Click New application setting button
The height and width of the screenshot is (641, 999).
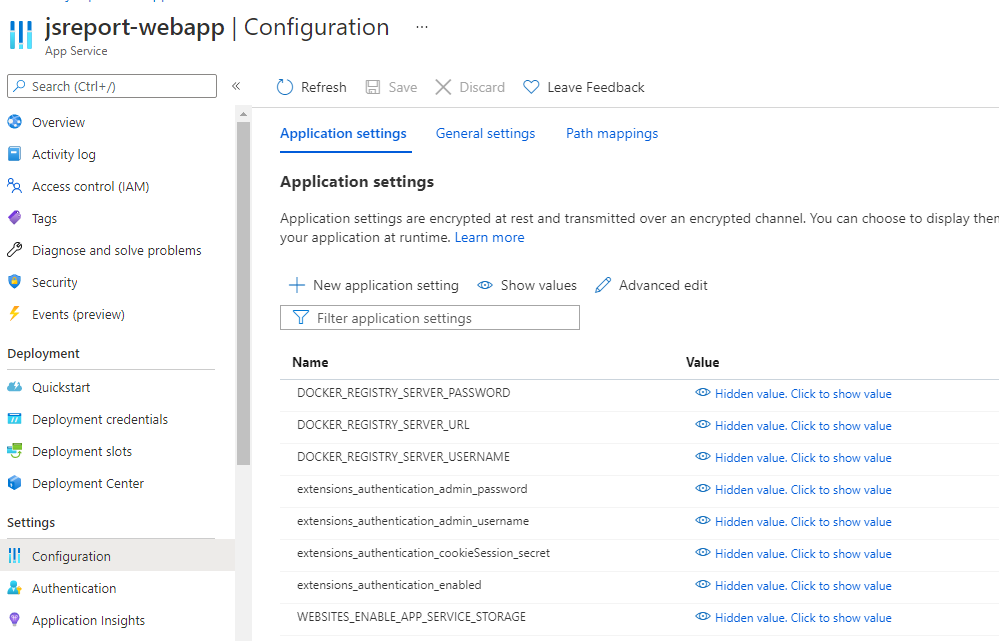click(374, 285)
